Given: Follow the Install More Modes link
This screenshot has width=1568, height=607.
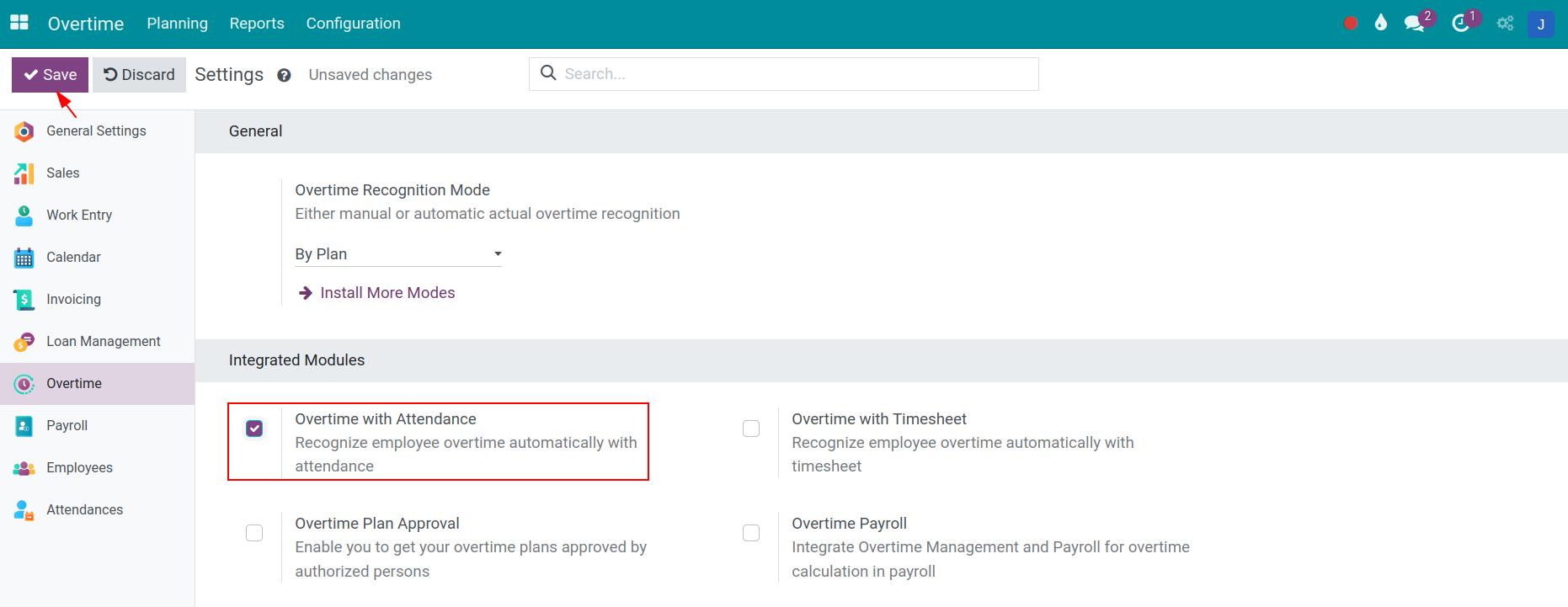Looking at the screenshot, I should tap(387, 293).
